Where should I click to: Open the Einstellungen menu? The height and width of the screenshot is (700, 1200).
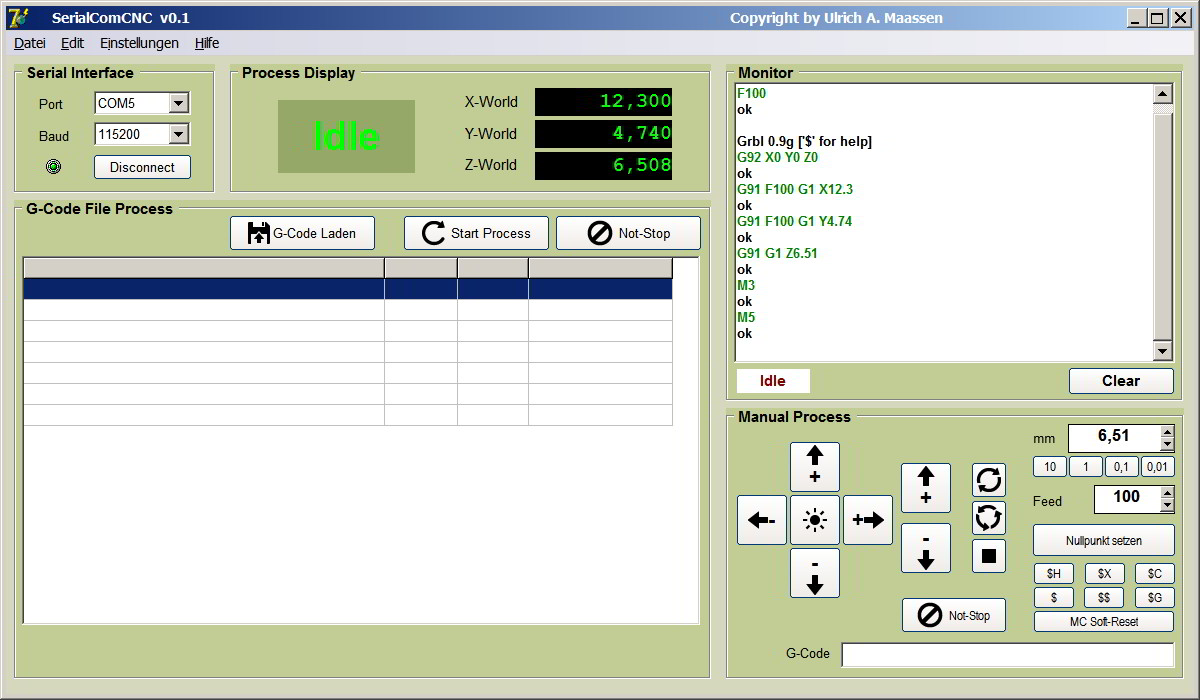coord(139,43)
